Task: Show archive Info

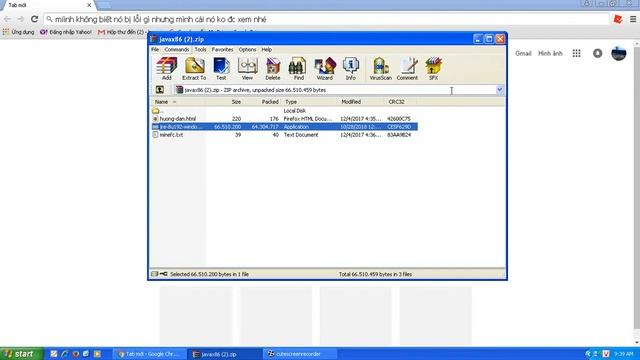Action: [351, 68]
